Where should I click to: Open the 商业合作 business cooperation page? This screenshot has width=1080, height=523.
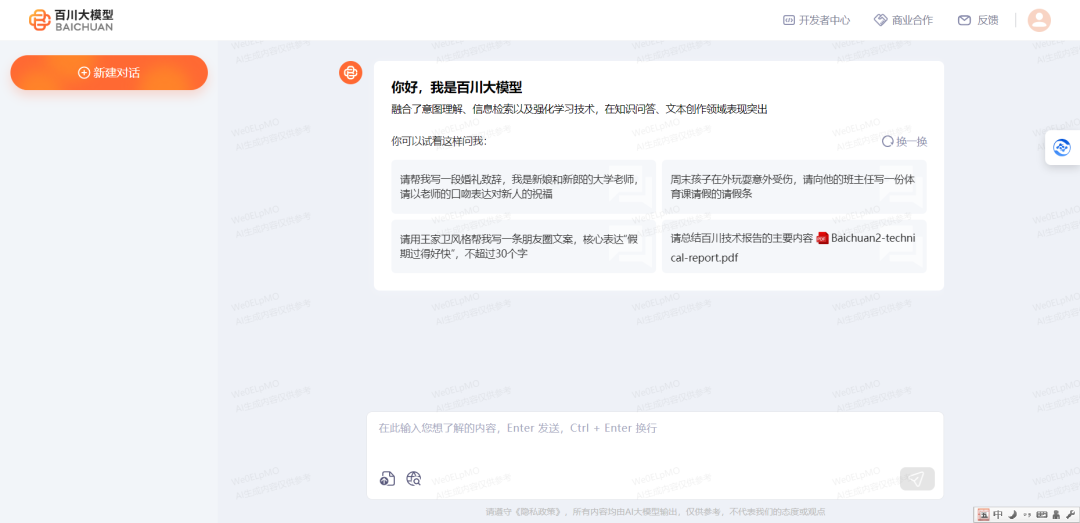903,20
